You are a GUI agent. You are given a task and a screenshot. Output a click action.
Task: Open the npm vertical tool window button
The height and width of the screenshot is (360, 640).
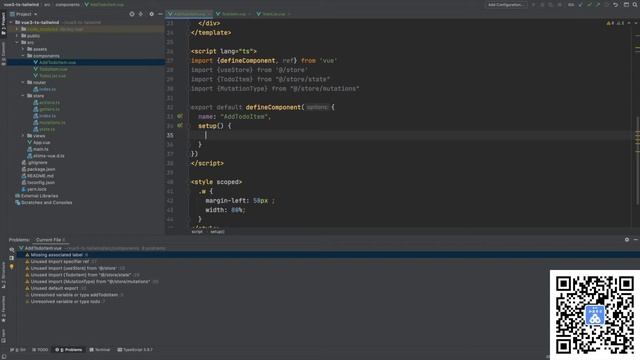coord(3,336)
